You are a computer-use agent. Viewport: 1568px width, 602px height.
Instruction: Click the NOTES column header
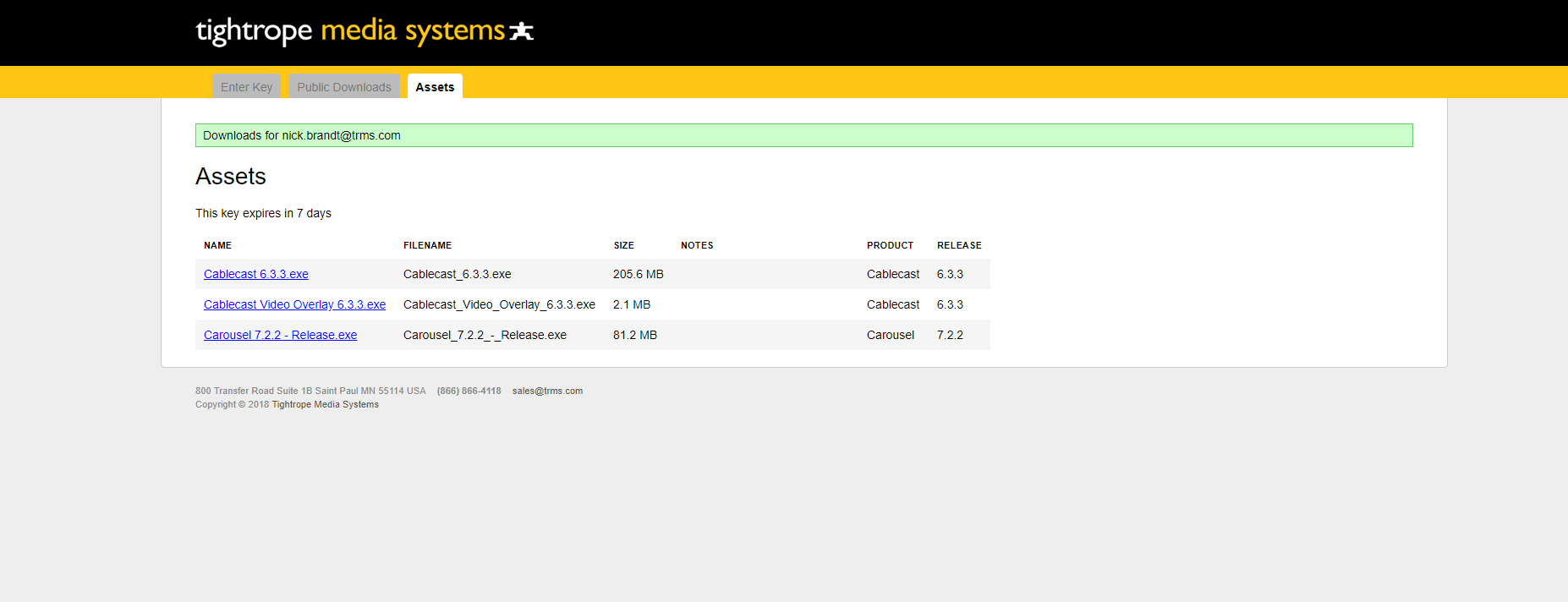point(697,245)
